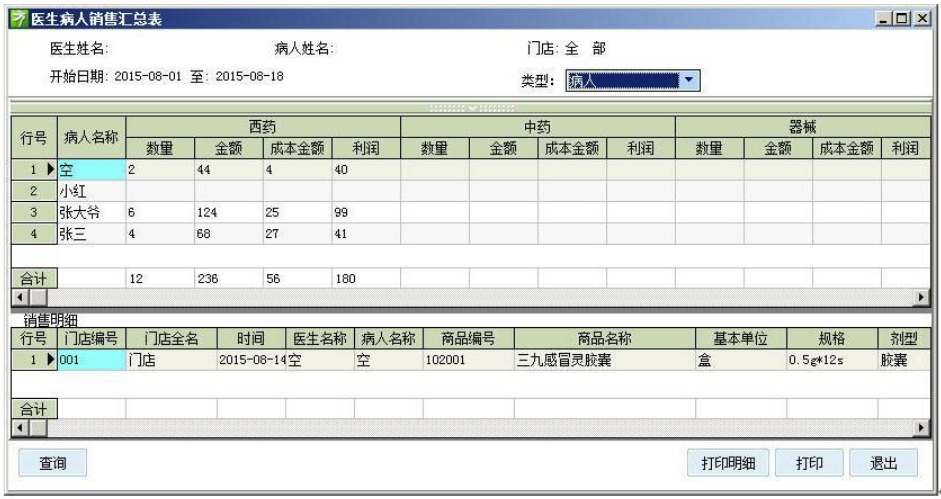Click detail table scroll right arrow
The image size is (941, 499).
922,428
